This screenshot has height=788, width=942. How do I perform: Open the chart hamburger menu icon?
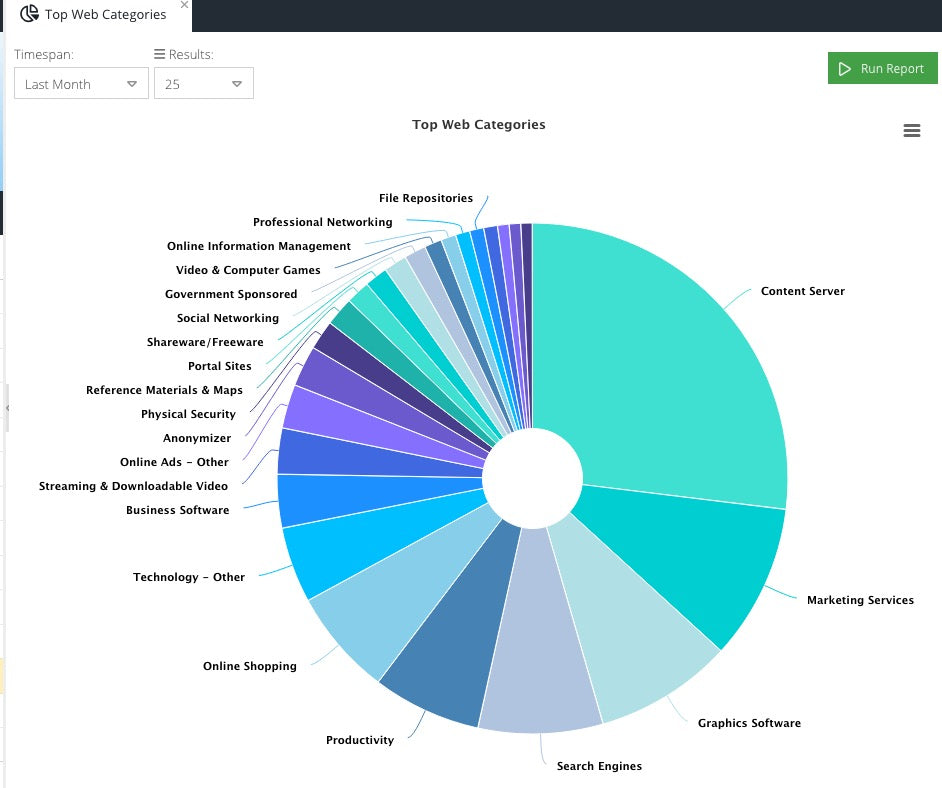point(911,131)
